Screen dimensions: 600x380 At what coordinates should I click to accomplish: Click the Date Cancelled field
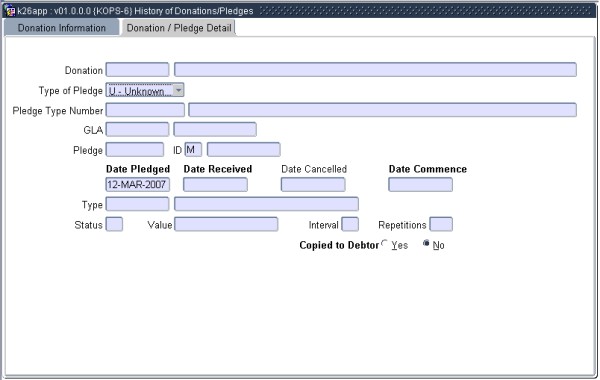313,184
